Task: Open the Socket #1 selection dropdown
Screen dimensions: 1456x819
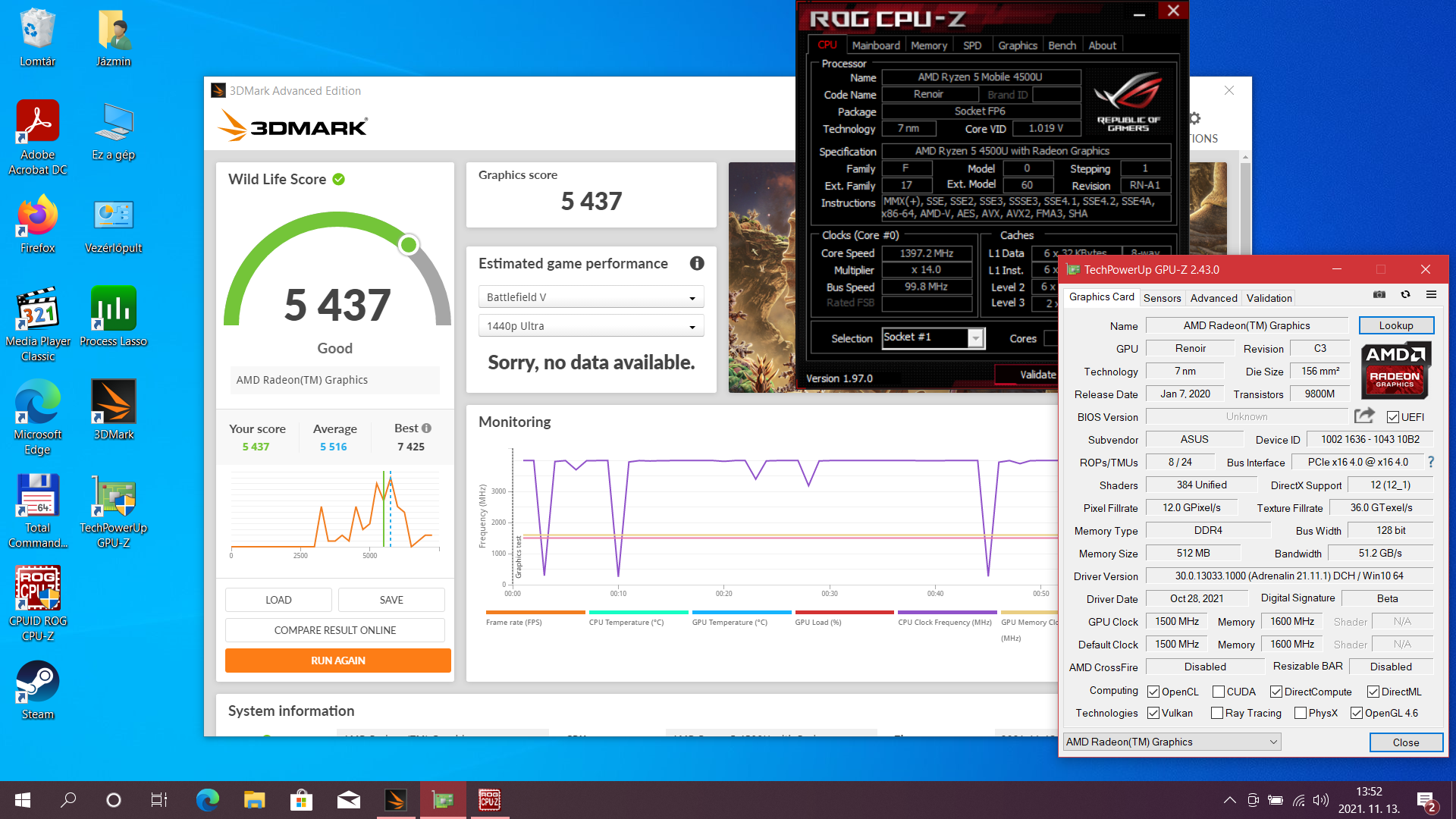Action: click(934, 337)
